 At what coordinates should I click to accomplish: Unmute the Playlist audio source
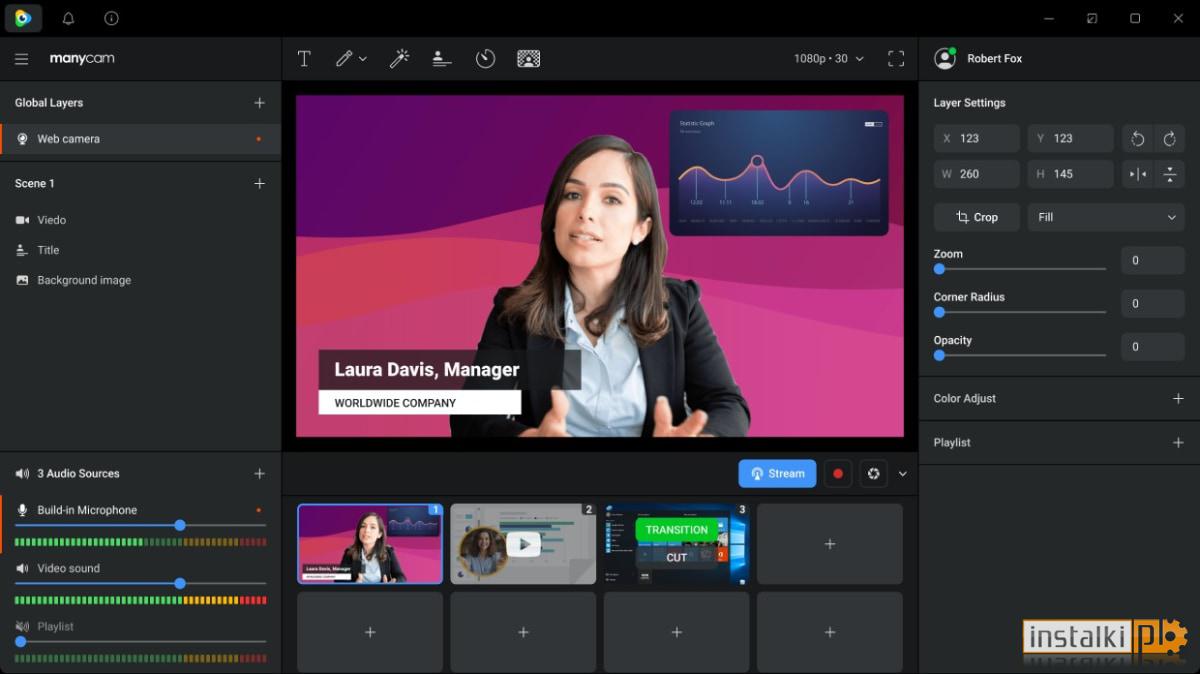tap(22, 627)
